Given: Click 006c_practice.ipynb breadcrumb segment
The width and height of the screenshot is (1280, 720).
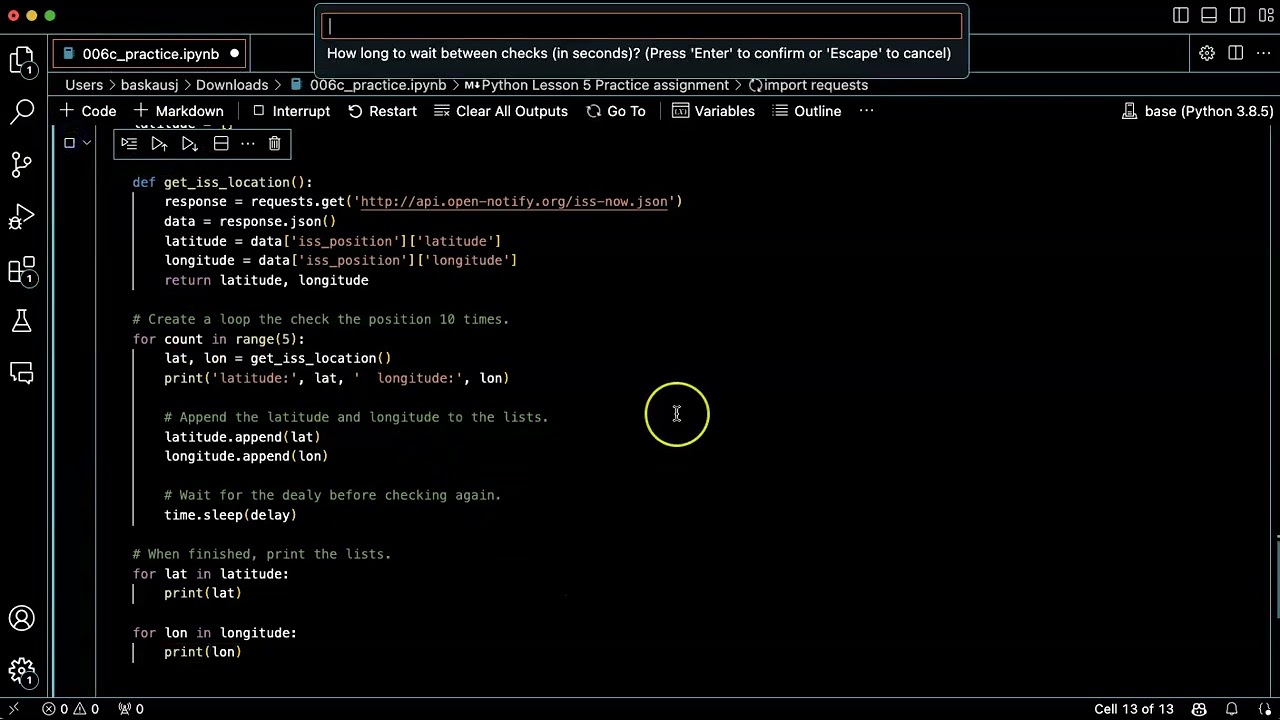Looking at the screenshot, I should 369,85.
